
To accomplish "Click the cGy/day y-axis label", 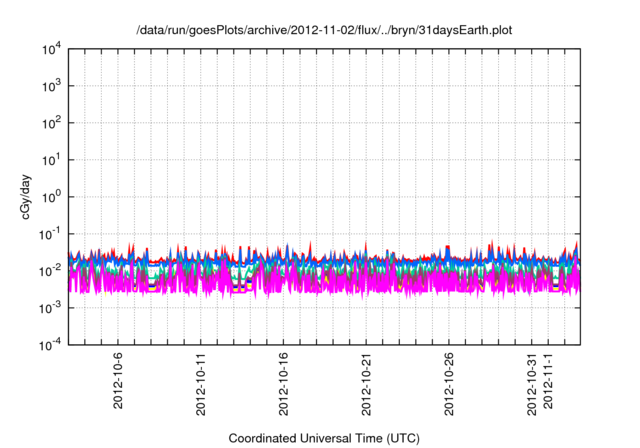I will coord(15,197).
